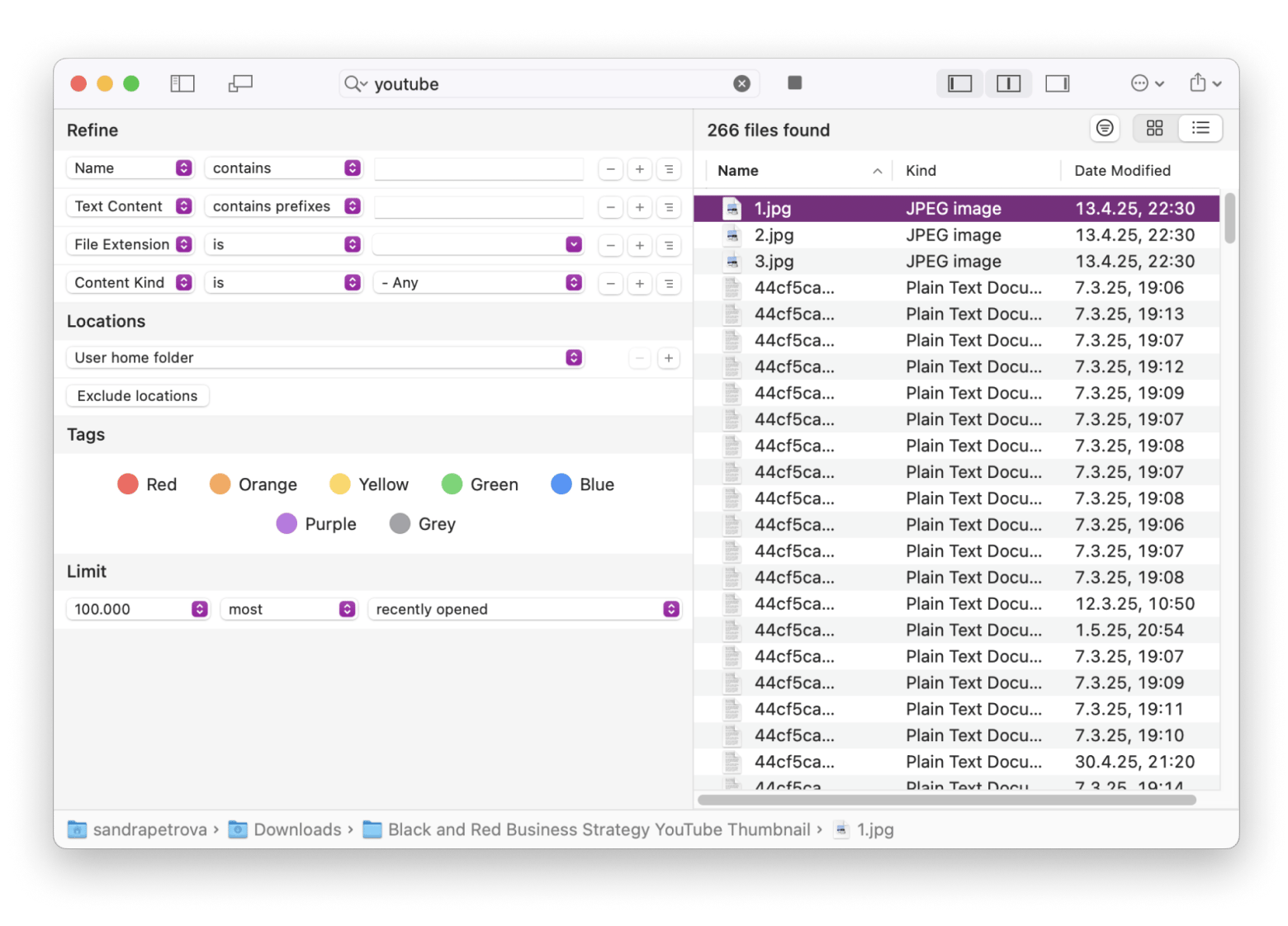
Task: Click the stop search square button
Action: (794, 83)
